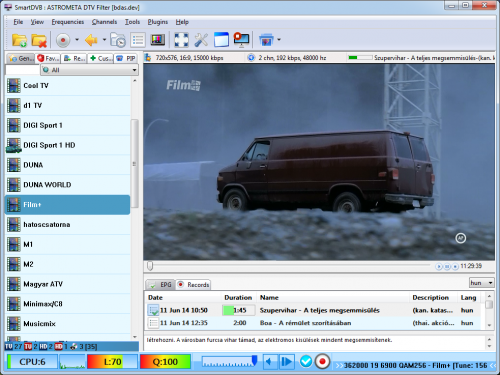Switch to fullscreen with the four-arrows icon

click(181, 40)
